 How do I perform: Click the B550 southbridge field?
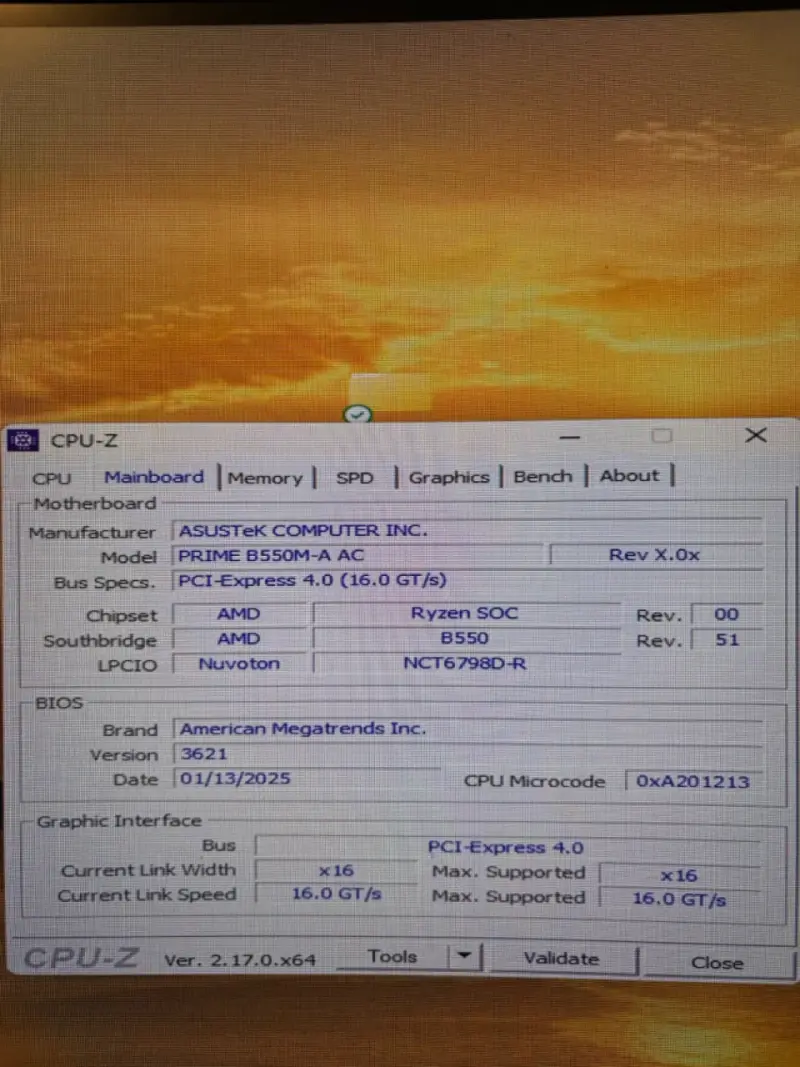point(465,638)
